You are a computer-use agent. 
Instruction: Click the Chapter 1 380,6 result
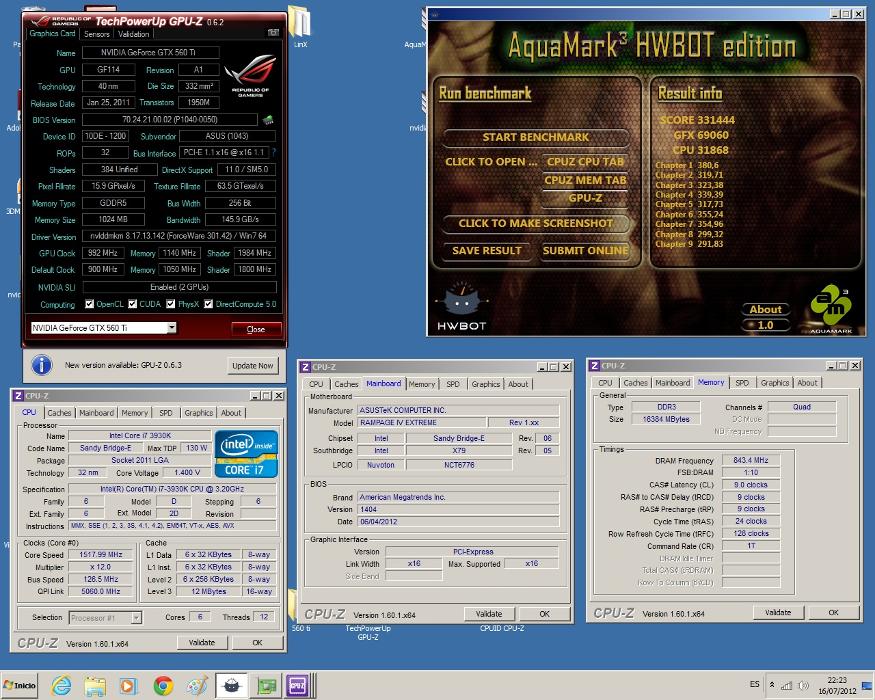[x=687, y=165]
